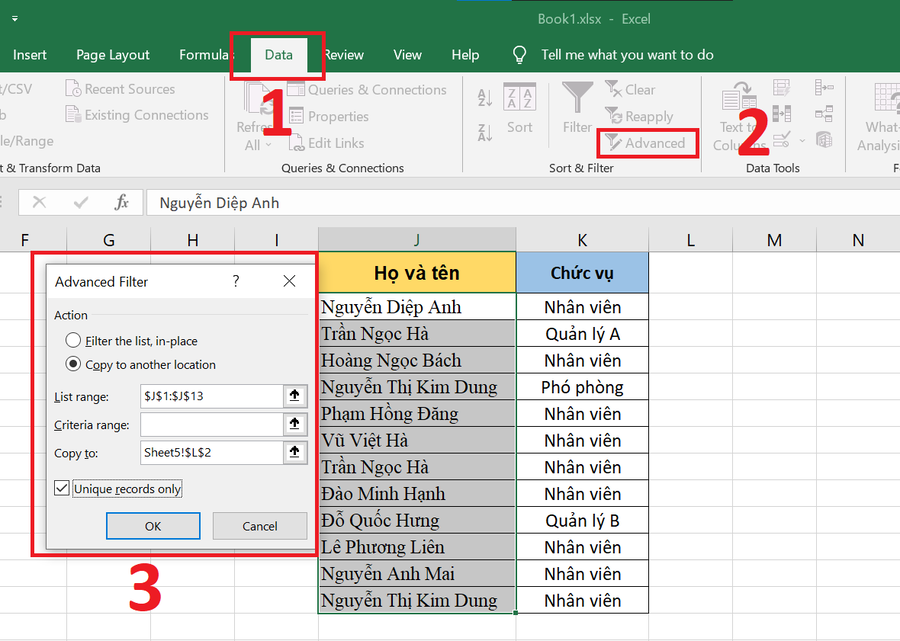Select column J header
Viewport: 900px width, 641px height.
(x=417, y=240)
